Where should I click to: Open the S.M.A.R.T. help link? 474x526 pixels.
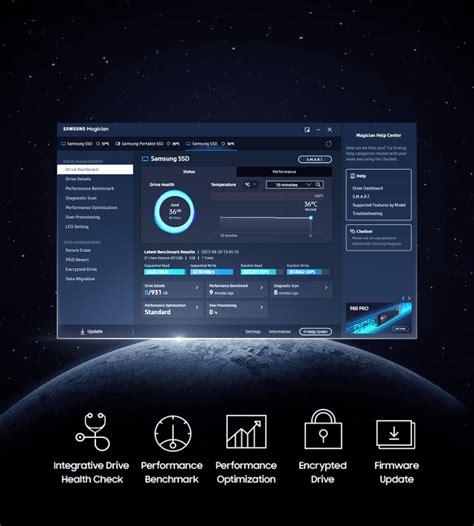[361, 197]
